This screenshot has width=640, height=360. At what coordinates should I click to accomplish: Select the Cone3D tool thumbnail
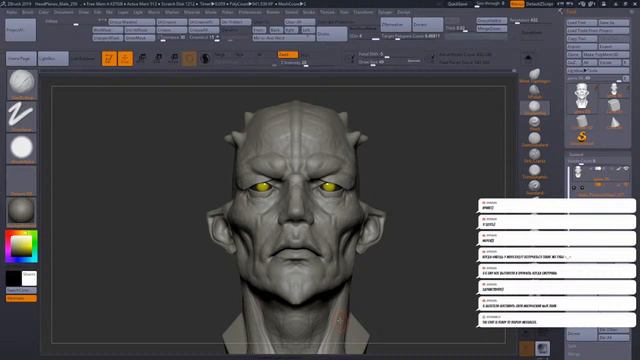click(614, 122)
